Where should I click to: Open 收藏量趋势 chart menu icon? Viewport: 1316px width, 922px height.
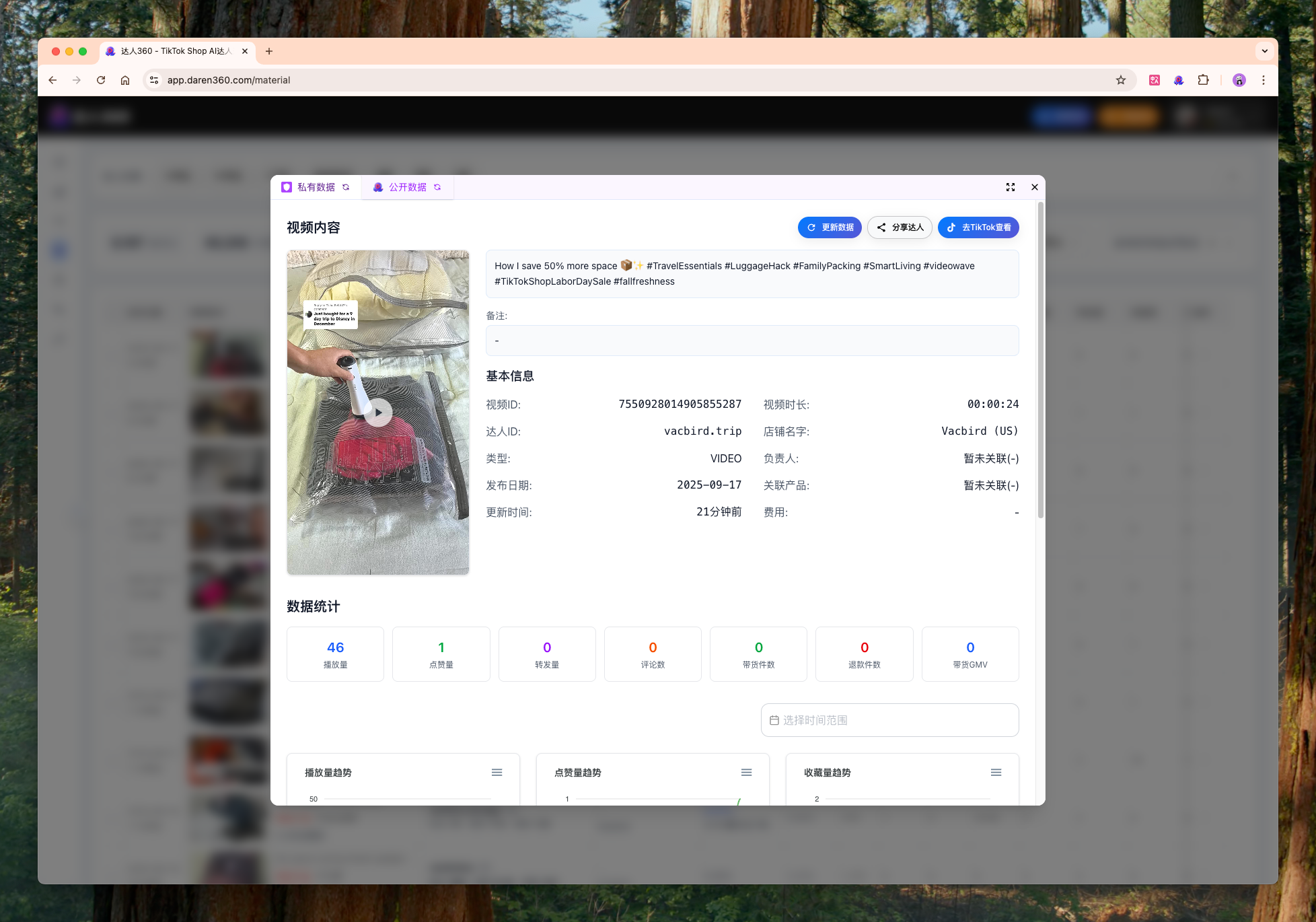pos(996,773)
